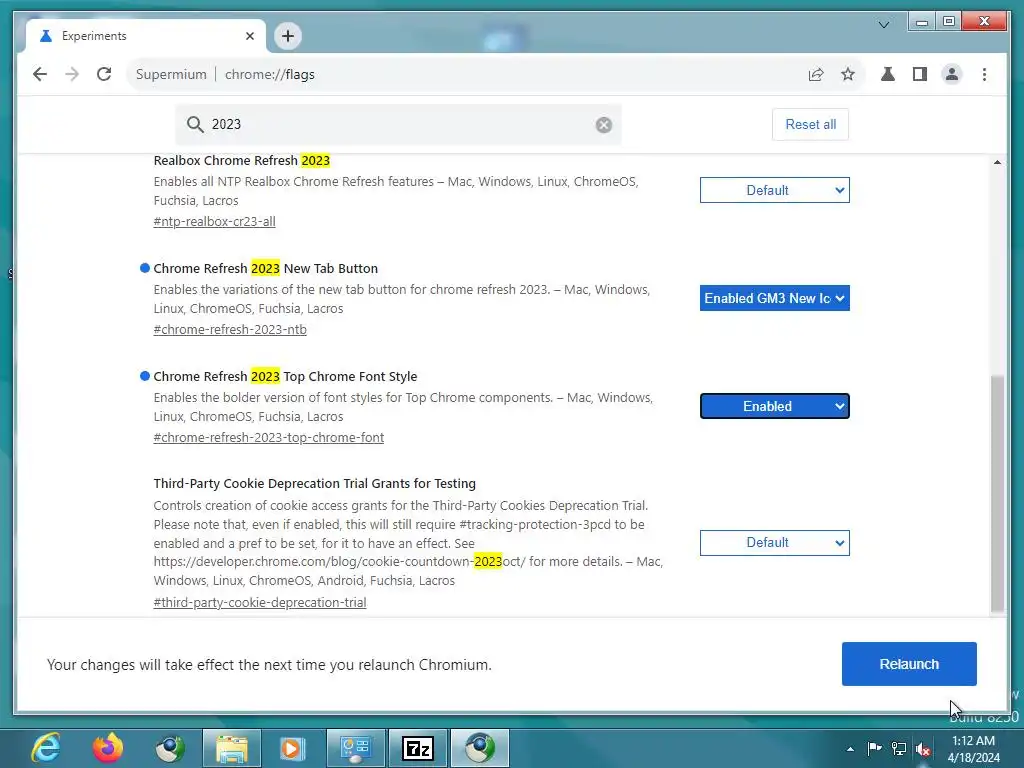Follow the #third-party-cookie-deprecation-trial link

coord(260,602)
